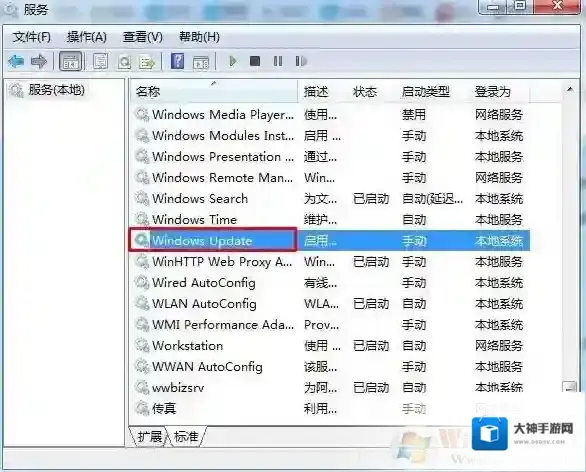The image size is (586, 472).
Task: Sort by the 登录为 column header
Action: 493,92
